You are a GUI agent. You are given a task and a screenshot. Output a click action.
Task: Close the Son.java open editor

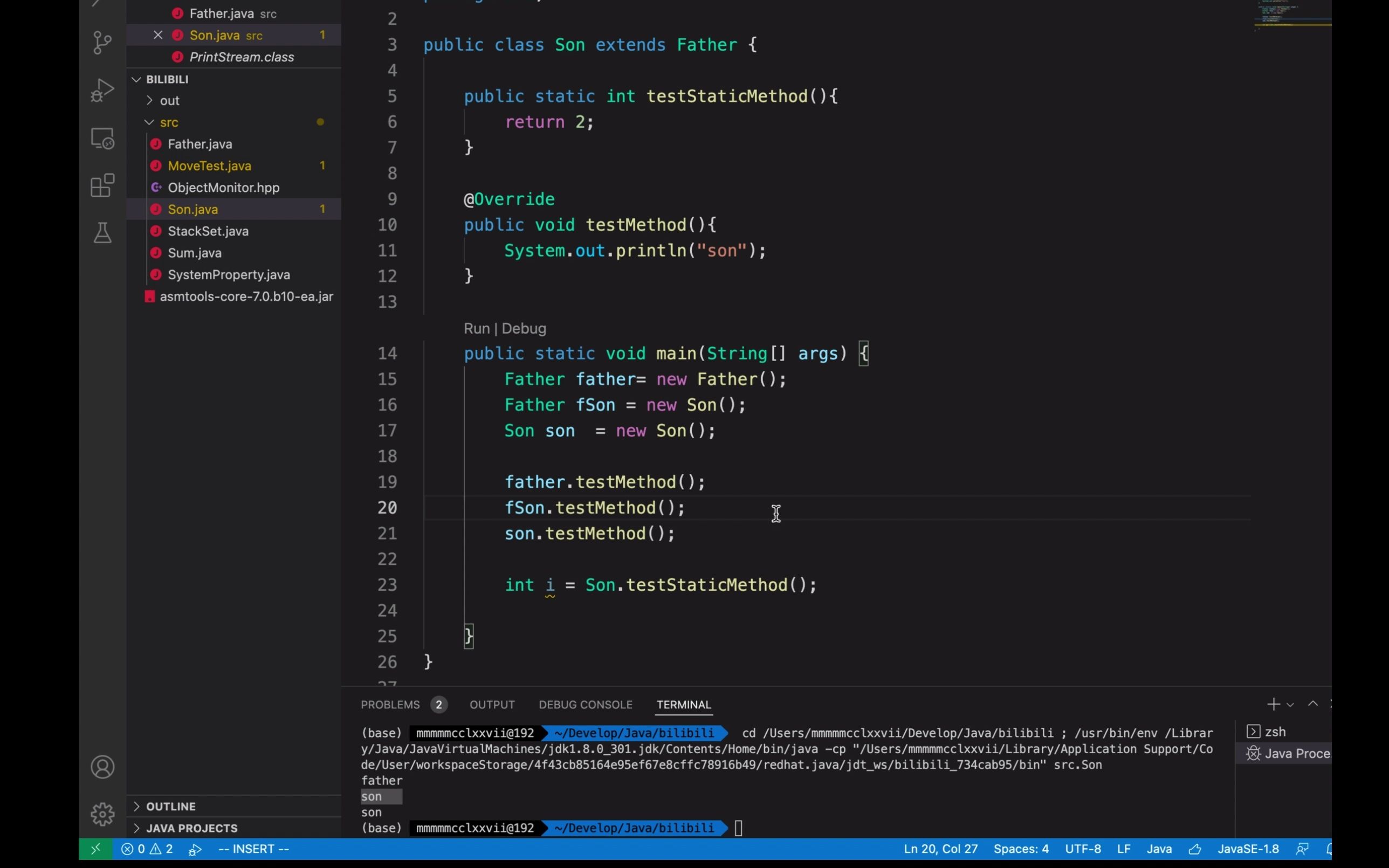(158, 35)
